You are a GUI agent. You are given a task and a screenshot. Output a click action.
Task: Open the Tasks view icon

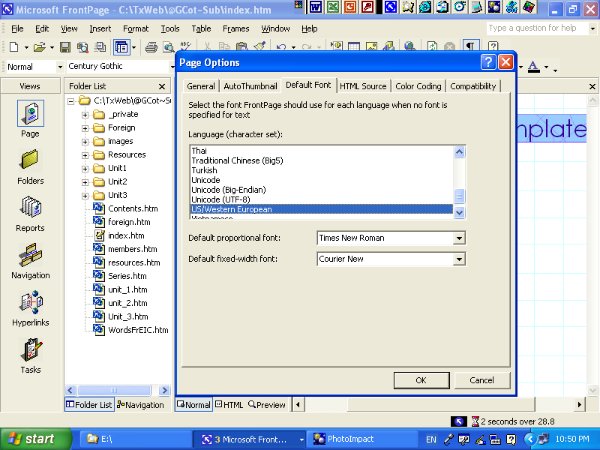coord(30,355)
